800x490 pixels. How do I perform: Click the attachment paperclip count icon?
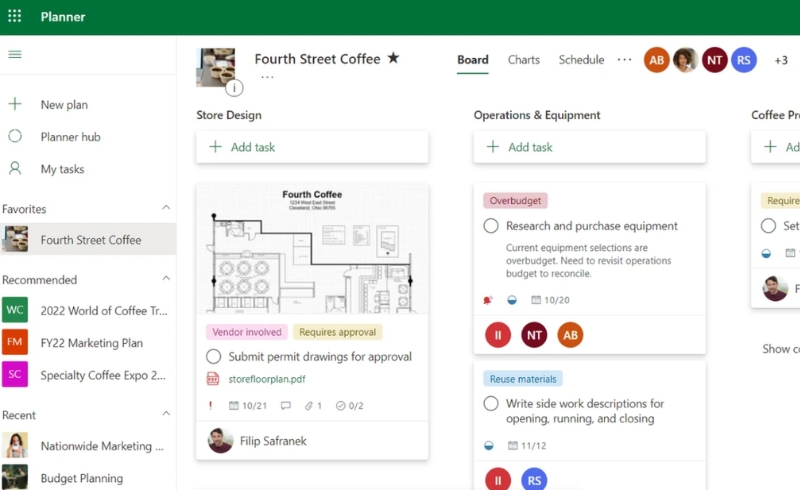click(309, 406)
